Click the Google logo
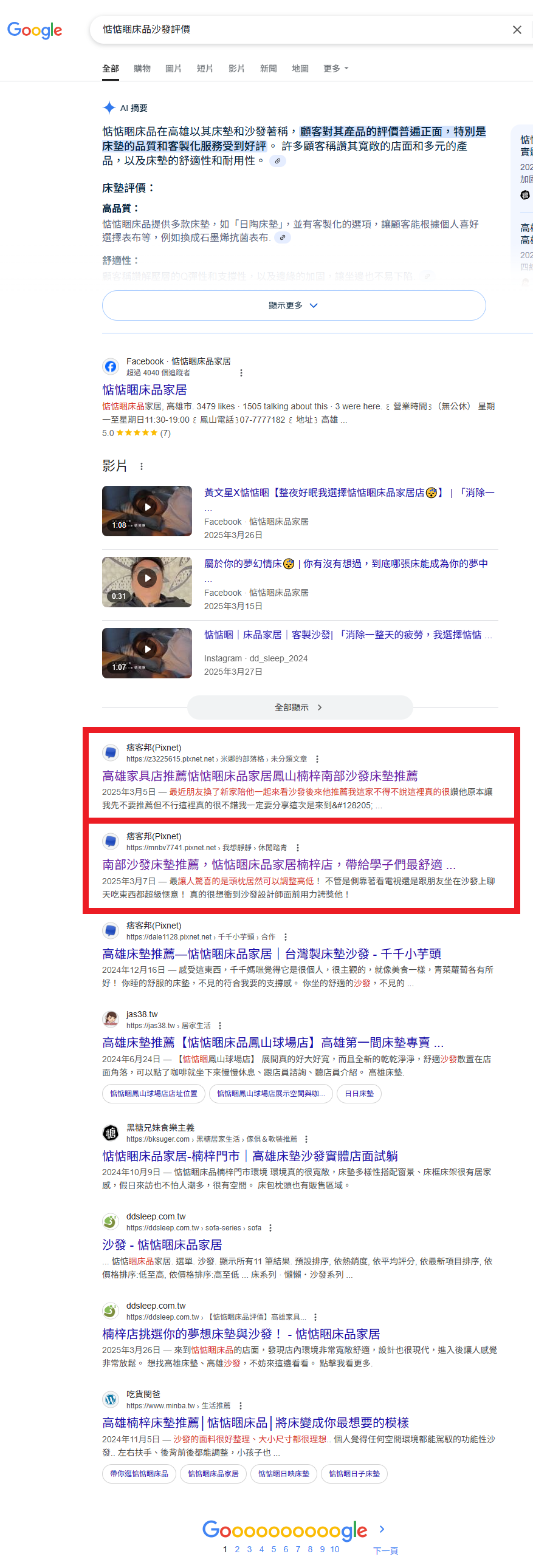533x1568 pixels. pos(35,30)
